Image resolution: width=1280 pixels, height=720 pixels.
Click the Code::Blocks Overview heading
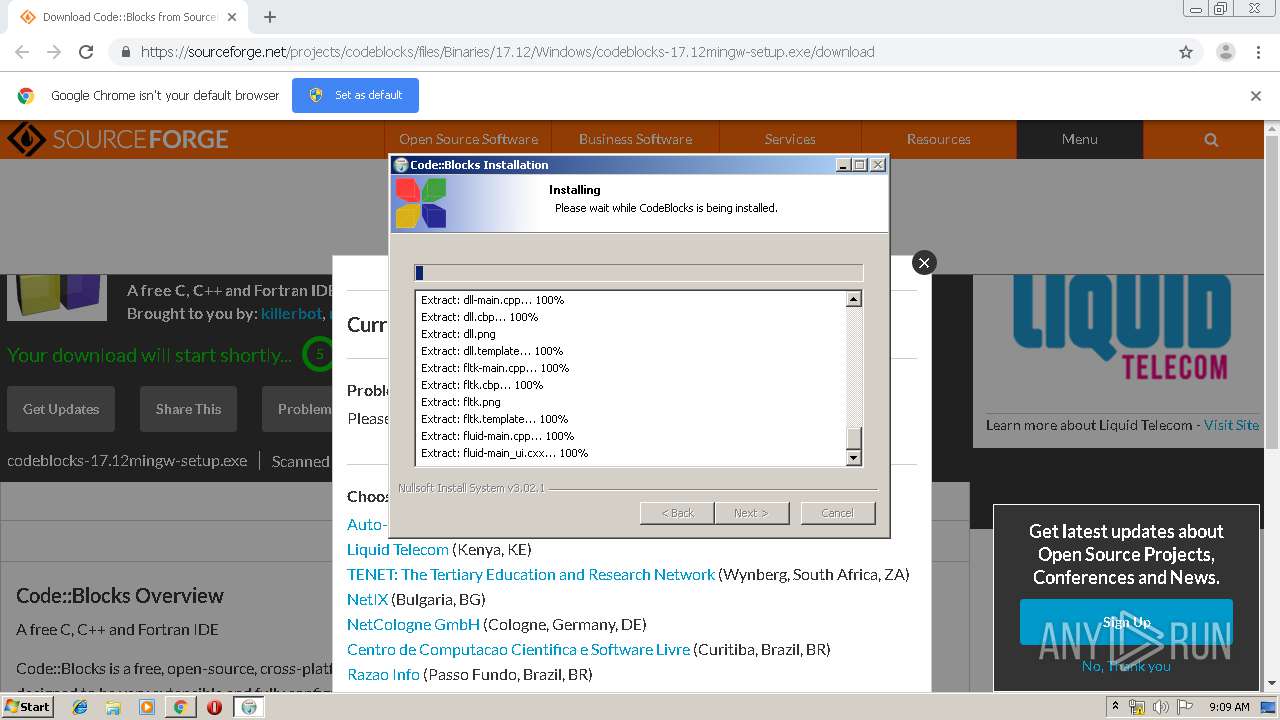tap(120, 596)
